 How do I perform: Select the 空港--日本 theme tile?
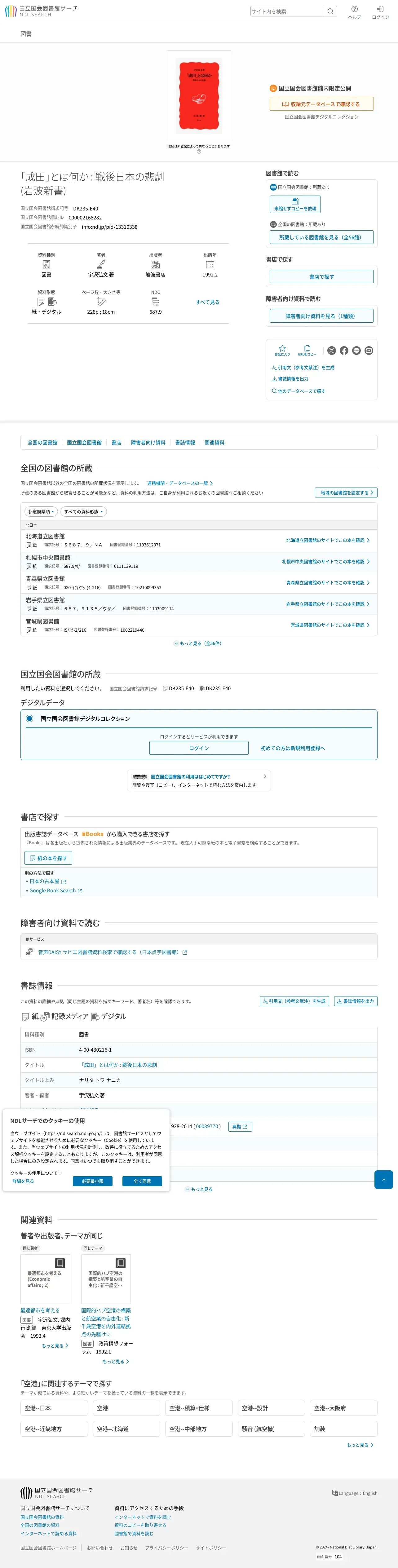pos(54,1408)
